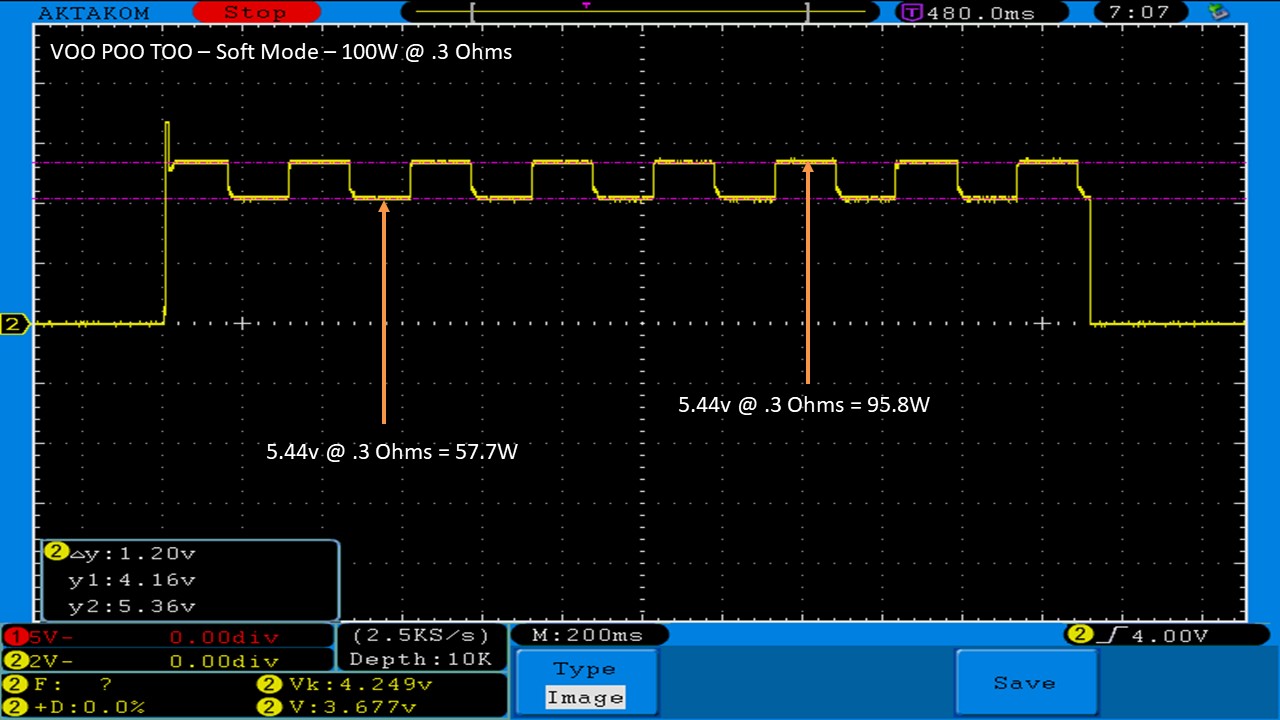Image resolution: width=1280 pixels, height=720 pixels.
Task: Click the F: ? frequency measurement
Action: [60, 685]
